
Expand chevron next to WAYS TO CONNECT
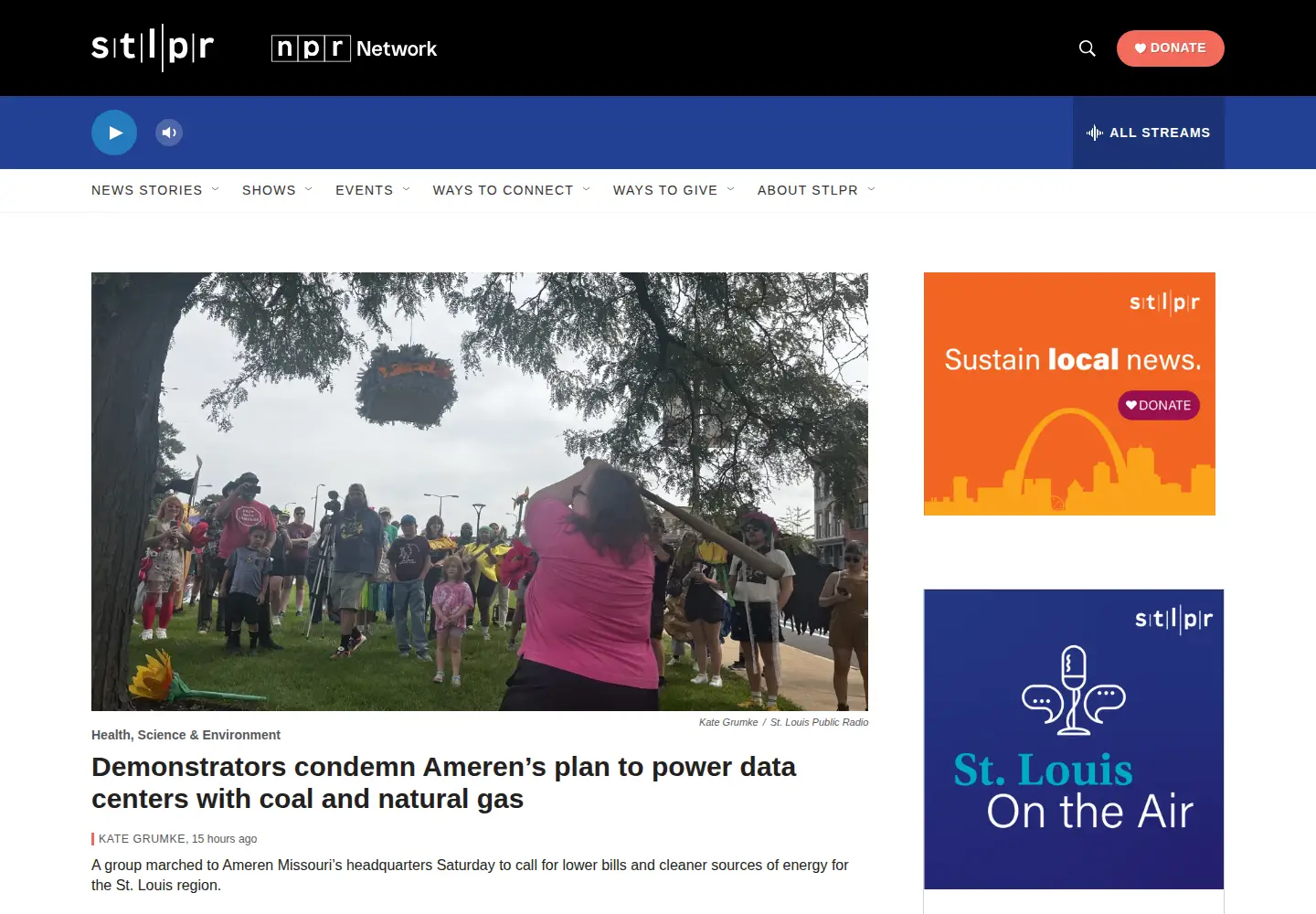587,189
